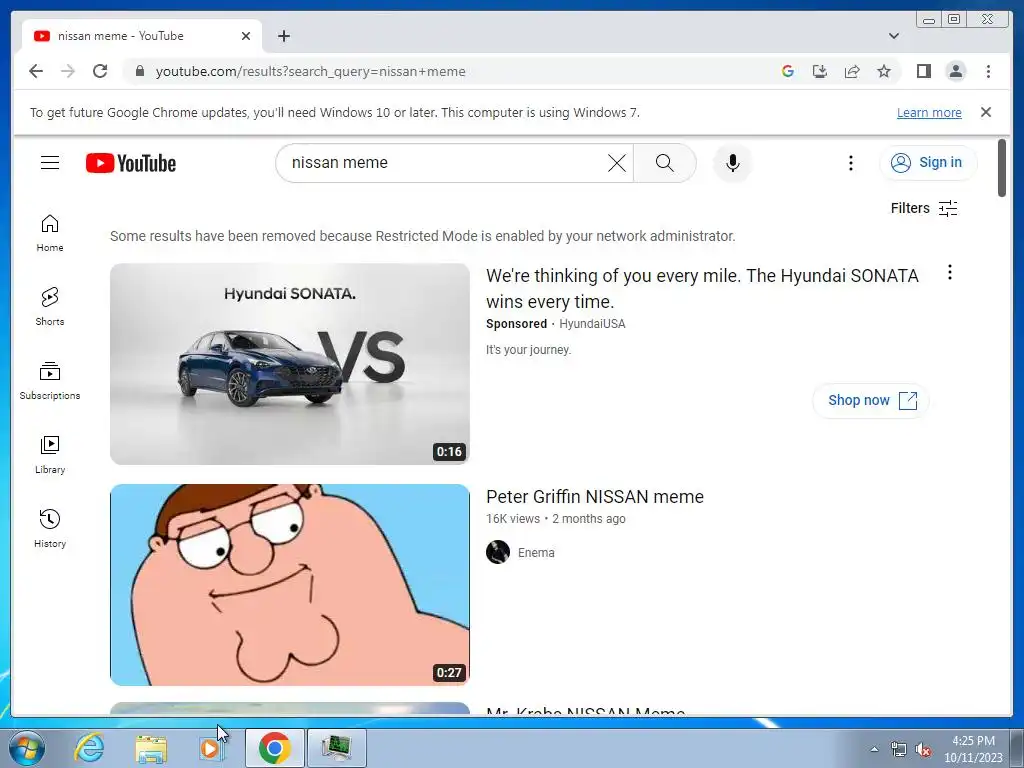Viewport: 1024px width, 768px height.
Task: Open Shorts in the sidebar
Action: pyautogui.click(x=50, y=307)
